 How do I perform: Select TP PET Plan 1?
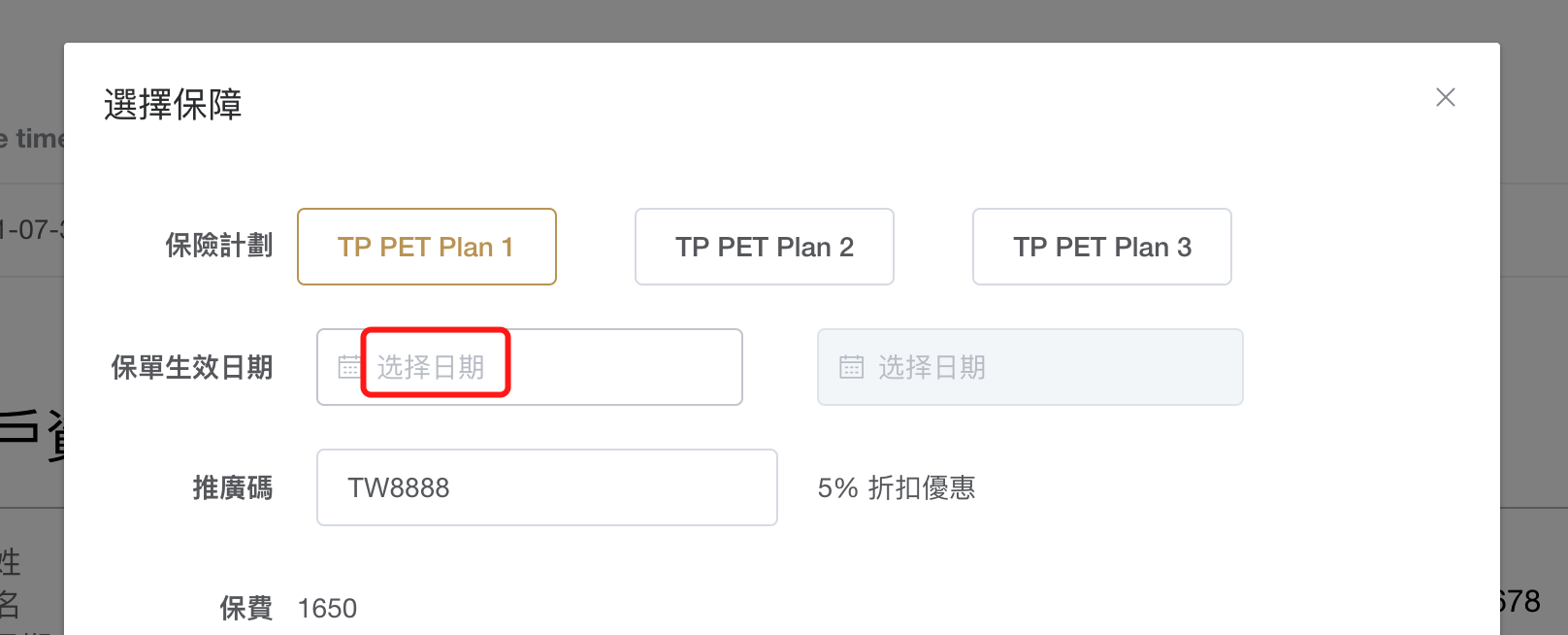[427, 247]
